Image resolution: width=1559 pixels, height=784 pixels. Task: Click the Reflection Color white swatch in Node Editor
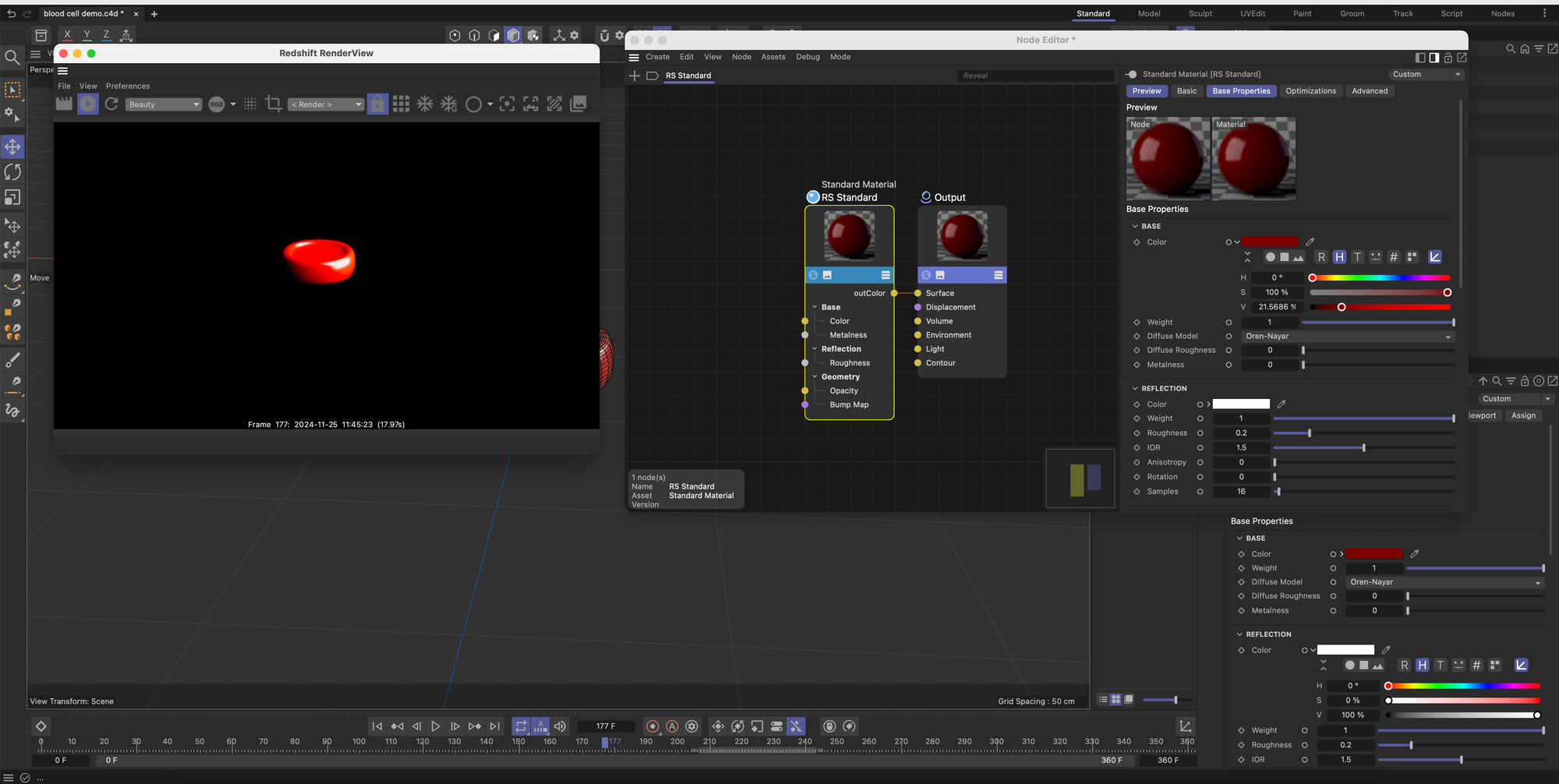point(1241,404)
